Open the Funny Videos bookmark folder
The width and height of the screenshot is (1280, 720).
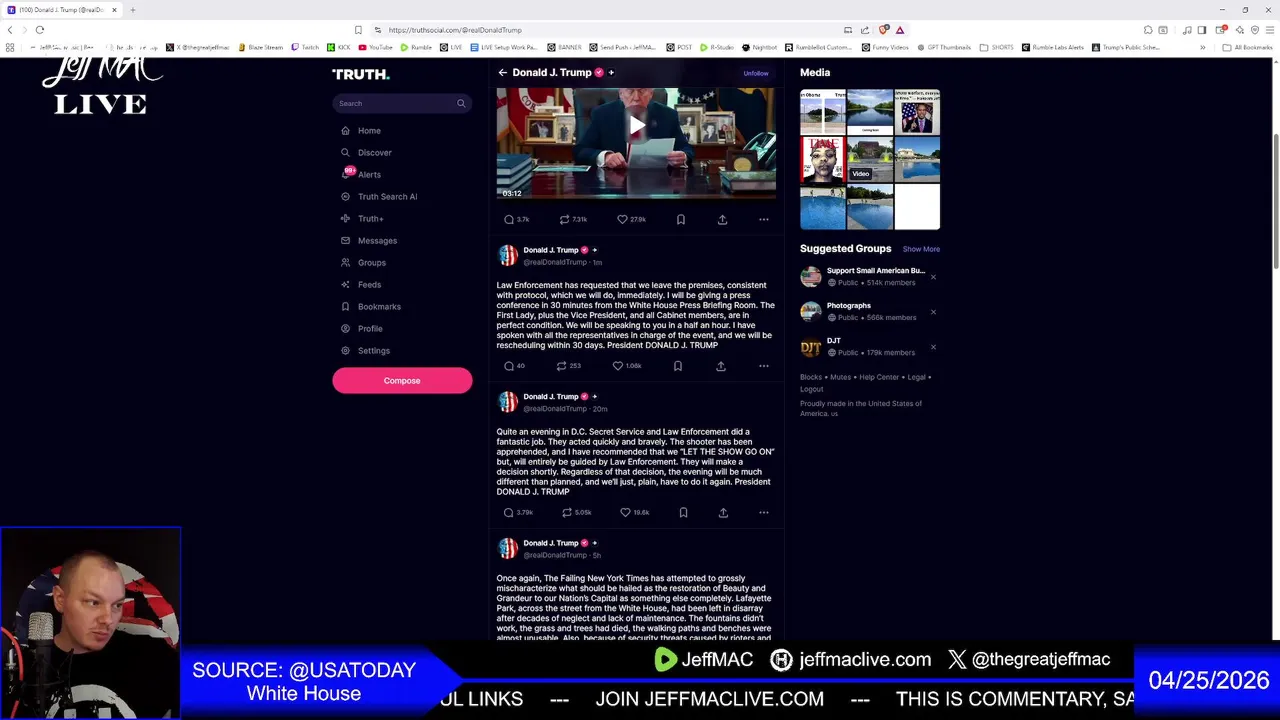[x=885, y=47]
